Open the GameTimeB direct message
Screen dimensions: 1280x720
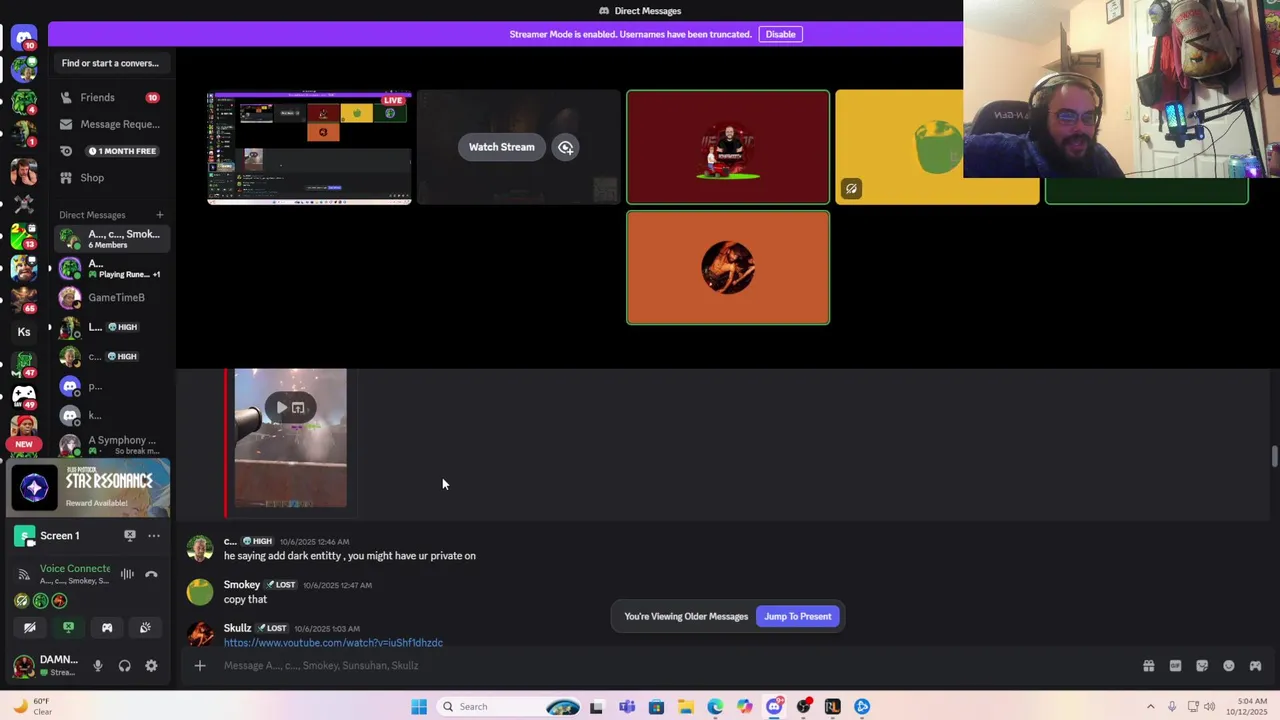(110, 297)
